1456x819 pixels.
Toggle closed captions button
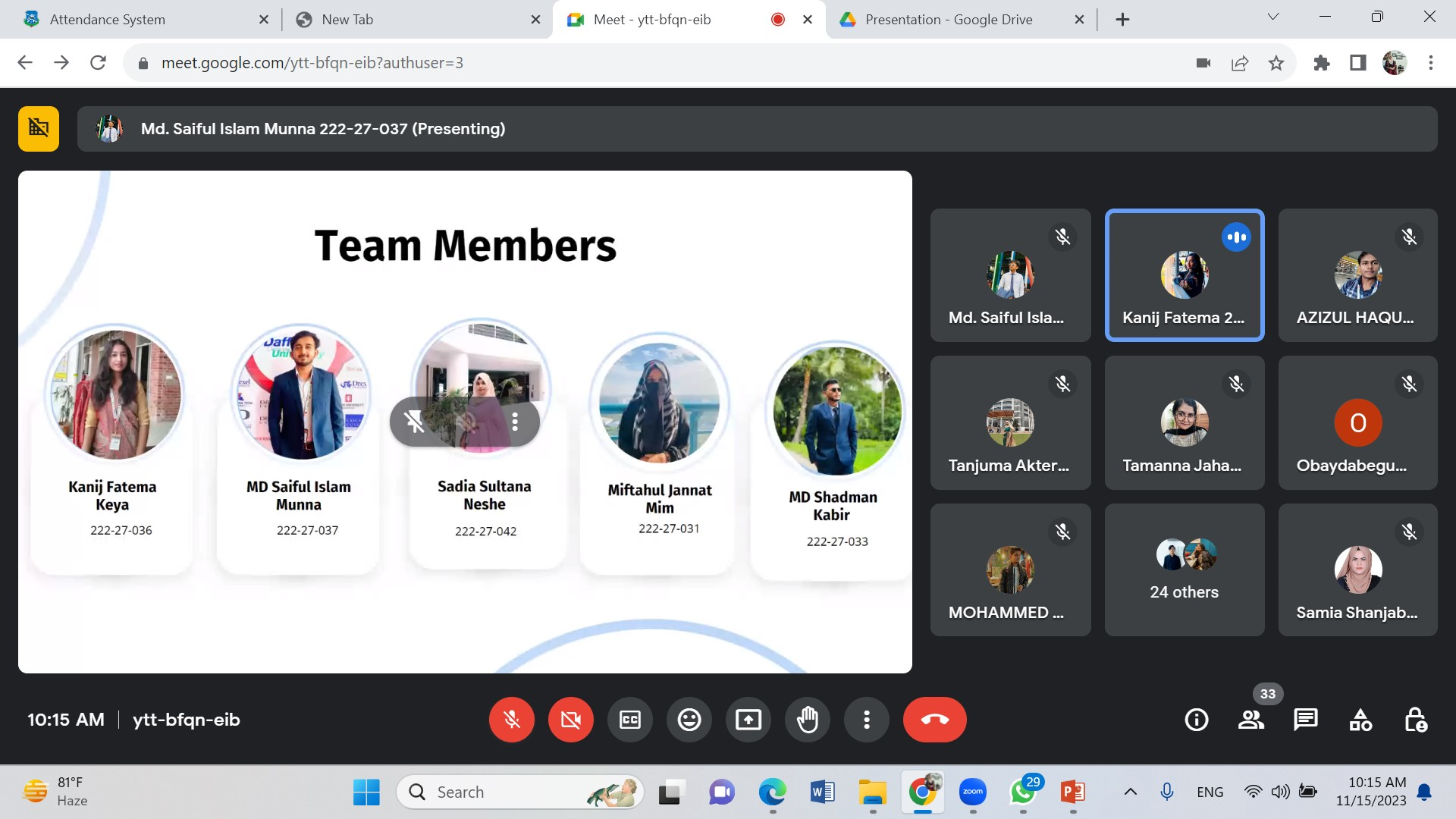pos(630,720)
